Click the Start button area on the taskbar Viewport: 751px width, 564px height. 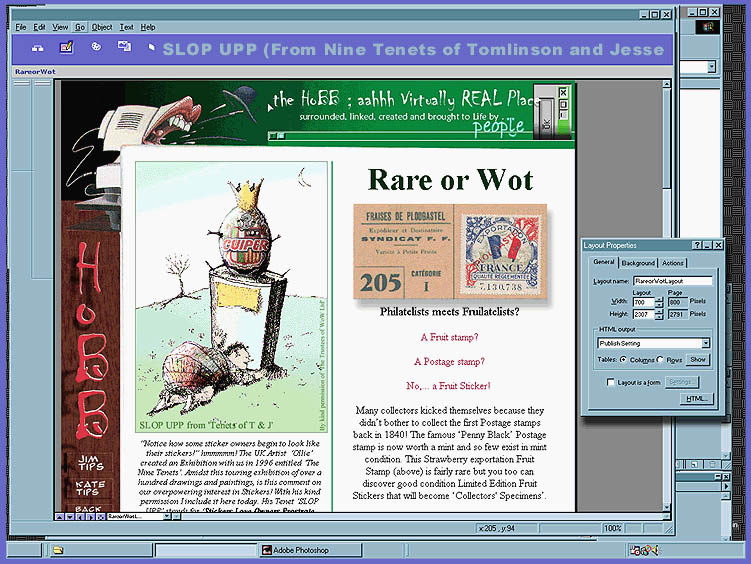[x=24, y=550]
